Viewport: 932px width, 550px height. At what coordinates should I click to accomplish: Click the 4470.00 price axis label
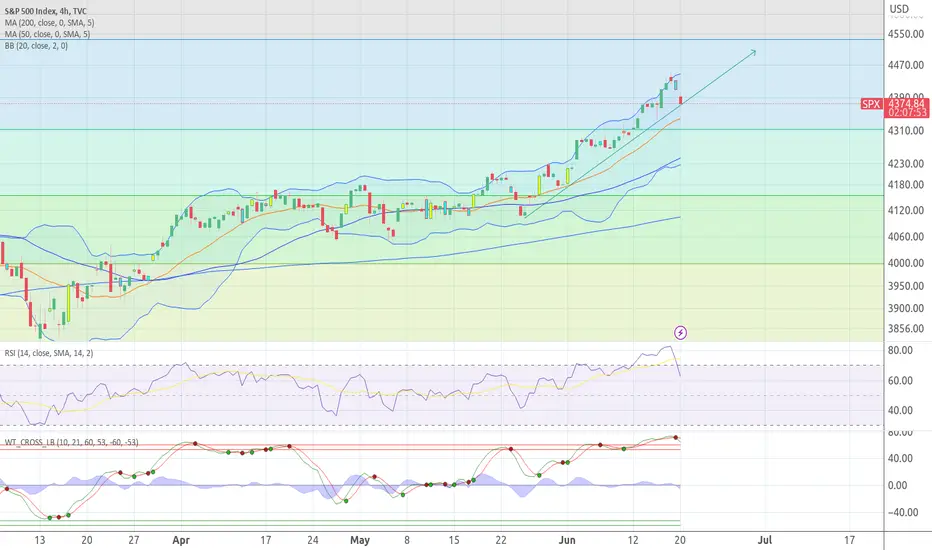point(905,65)
